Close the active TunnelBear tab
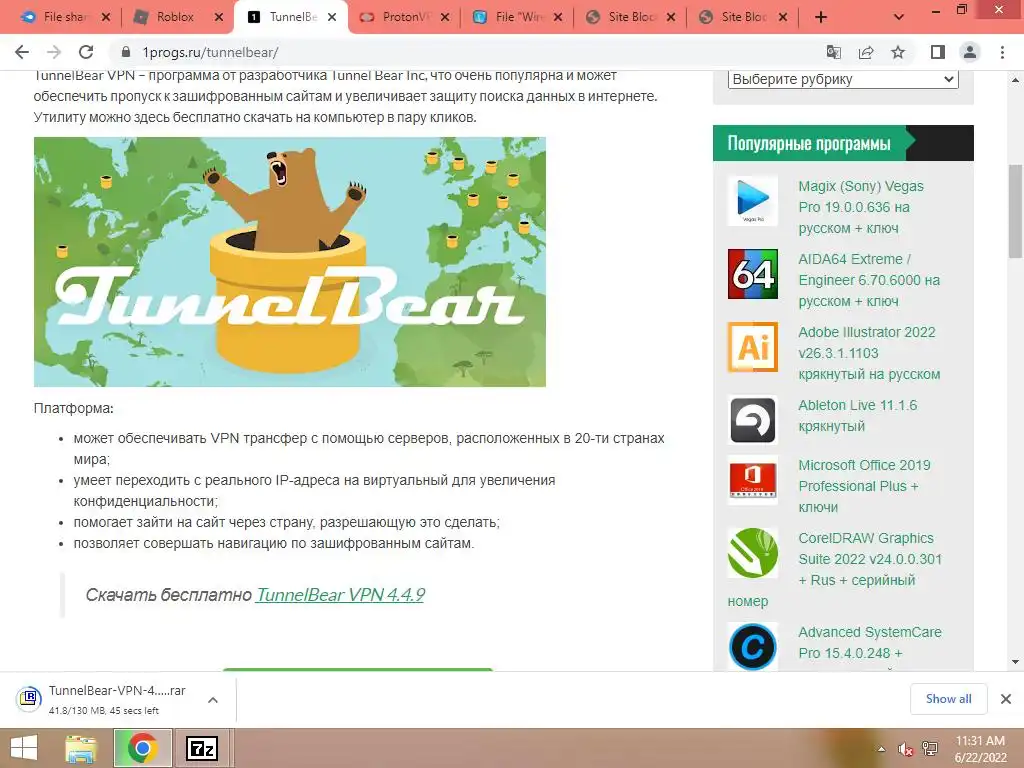The width and height of the screenshot is (1024, 768). pos(332,18)
